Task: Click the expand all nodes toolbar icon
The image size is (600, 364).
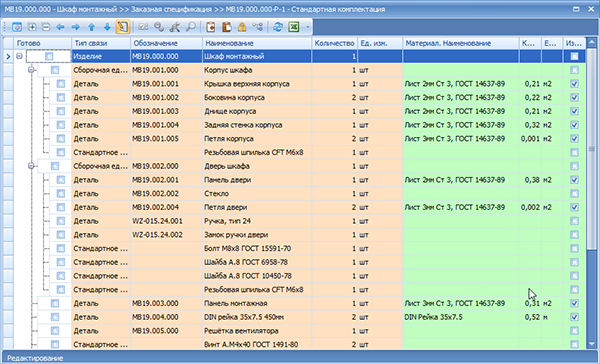Action: (32, 27)
